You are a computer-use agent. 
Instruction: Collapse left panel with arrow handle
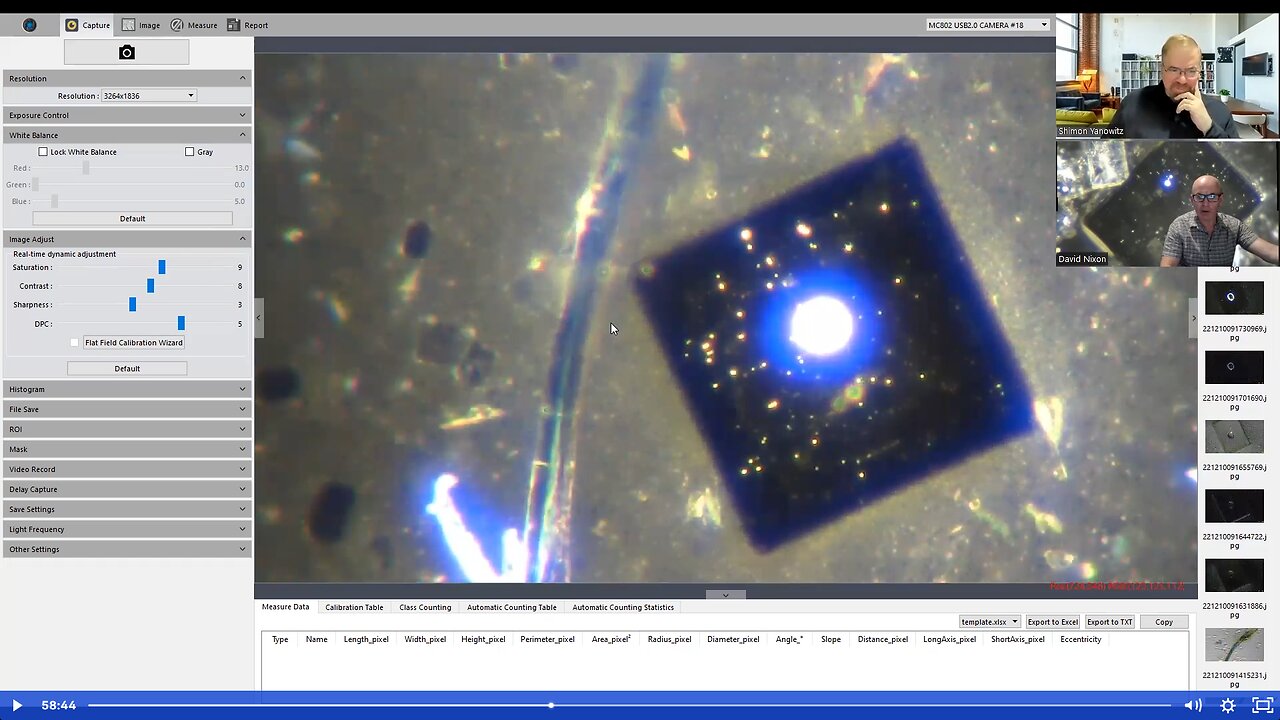258,318
